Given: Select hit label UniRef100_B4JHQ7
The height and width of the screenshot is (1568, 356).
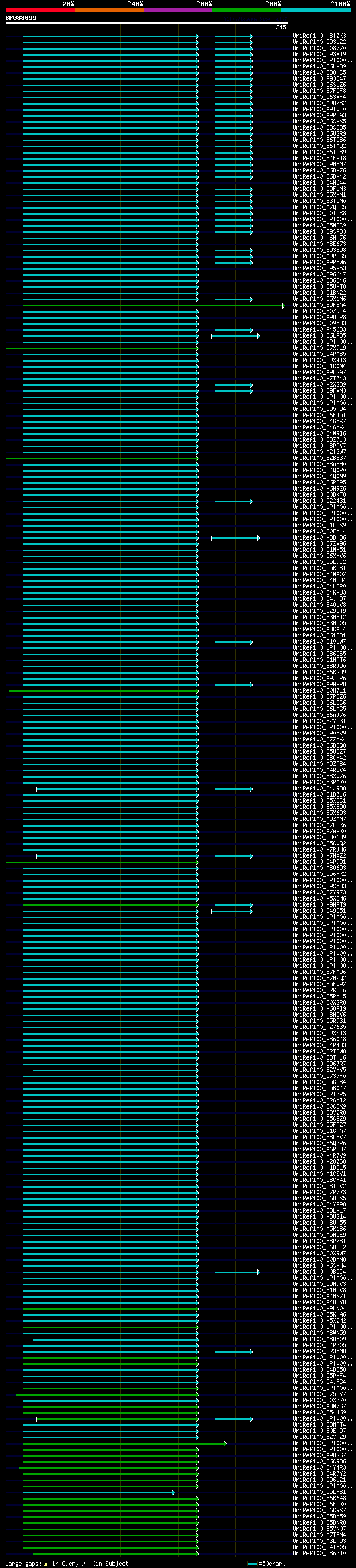Looking at the screenshot, I should [x=319, y=599].
